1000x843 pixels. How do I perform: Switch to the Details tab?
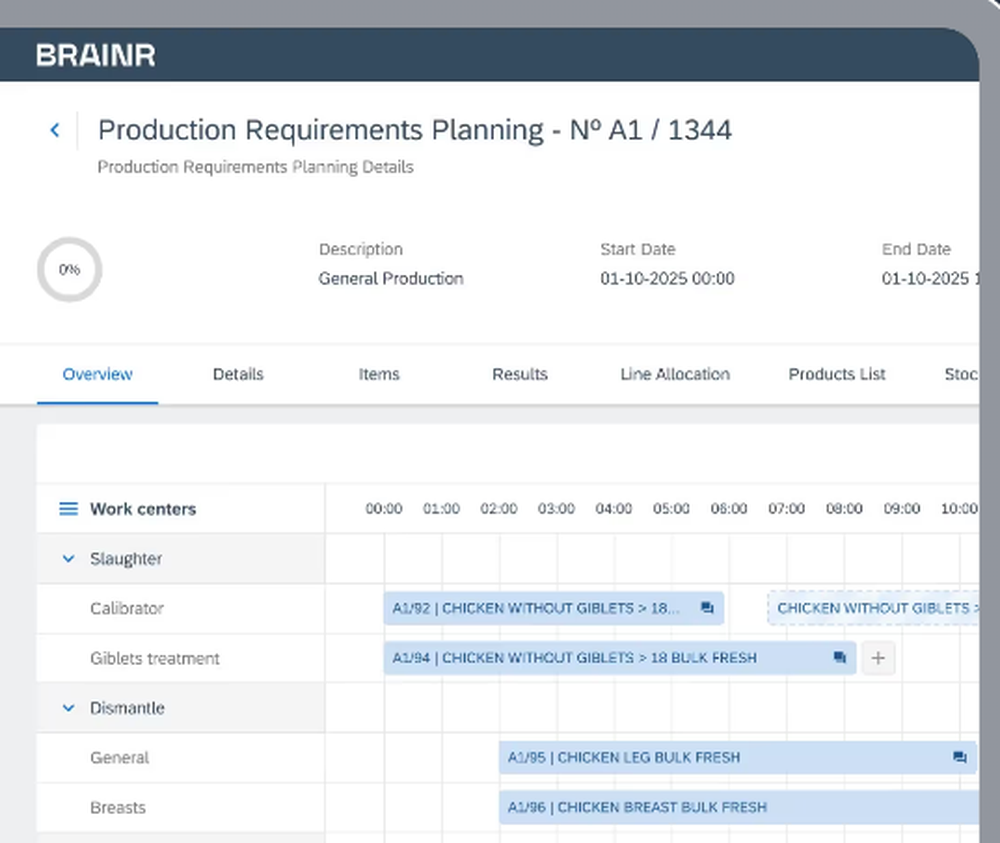coord(238,374)
